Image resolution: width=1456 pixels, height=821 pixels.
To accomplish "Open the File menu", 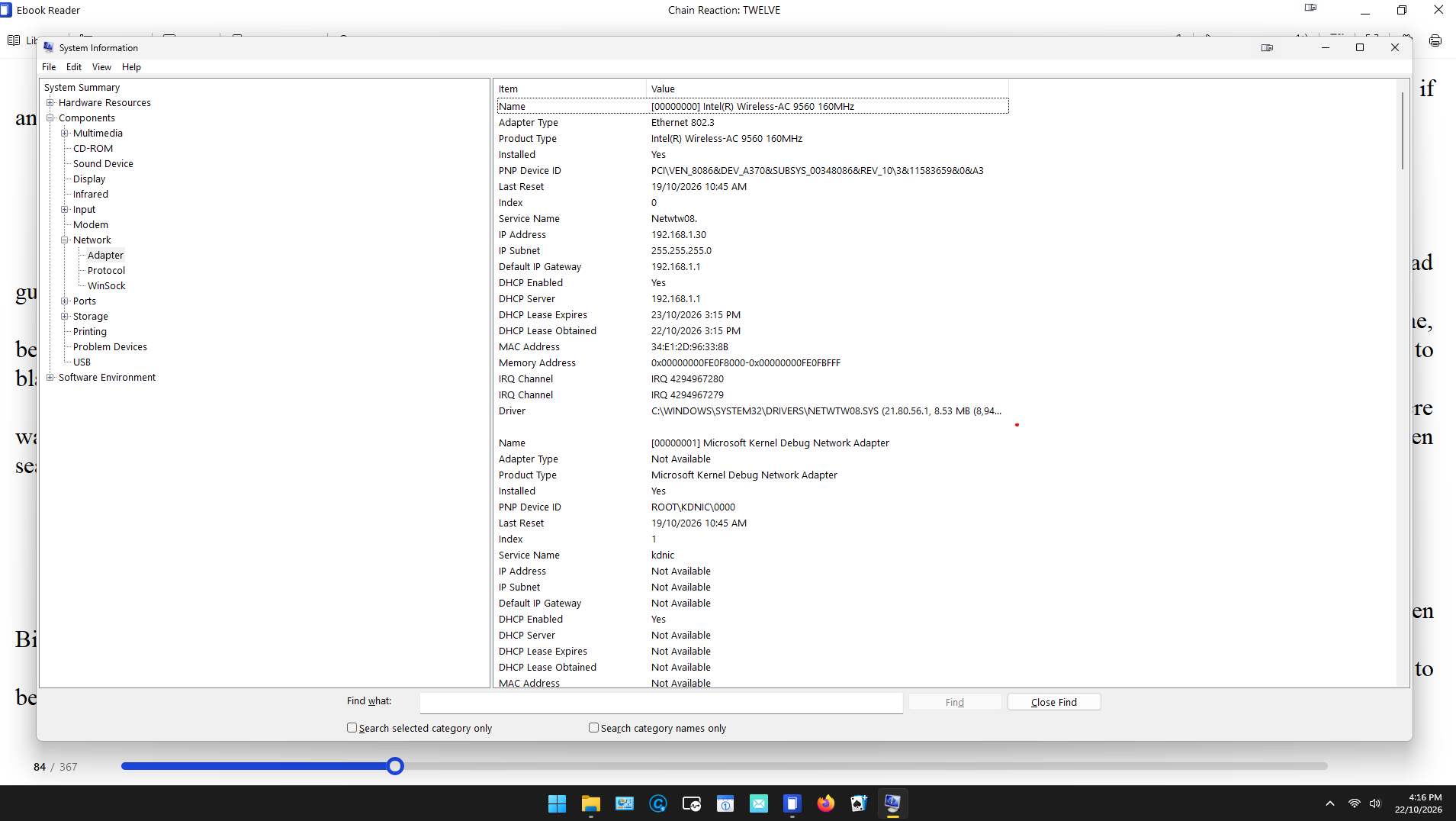I will click(x=49, y=67).
